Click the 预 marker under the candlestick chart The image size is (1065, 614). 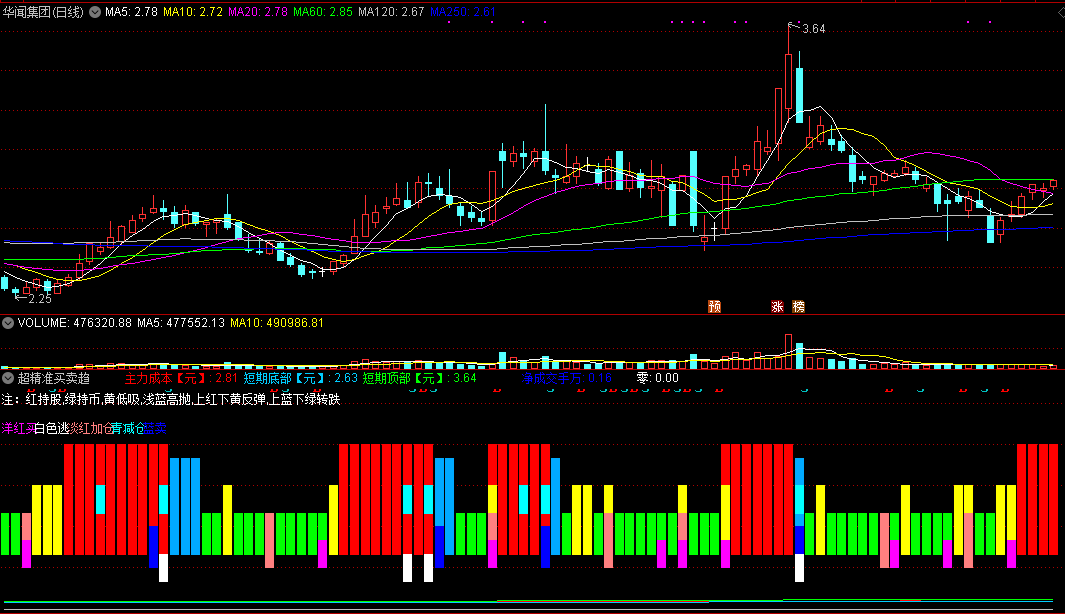tap(715, 307)
